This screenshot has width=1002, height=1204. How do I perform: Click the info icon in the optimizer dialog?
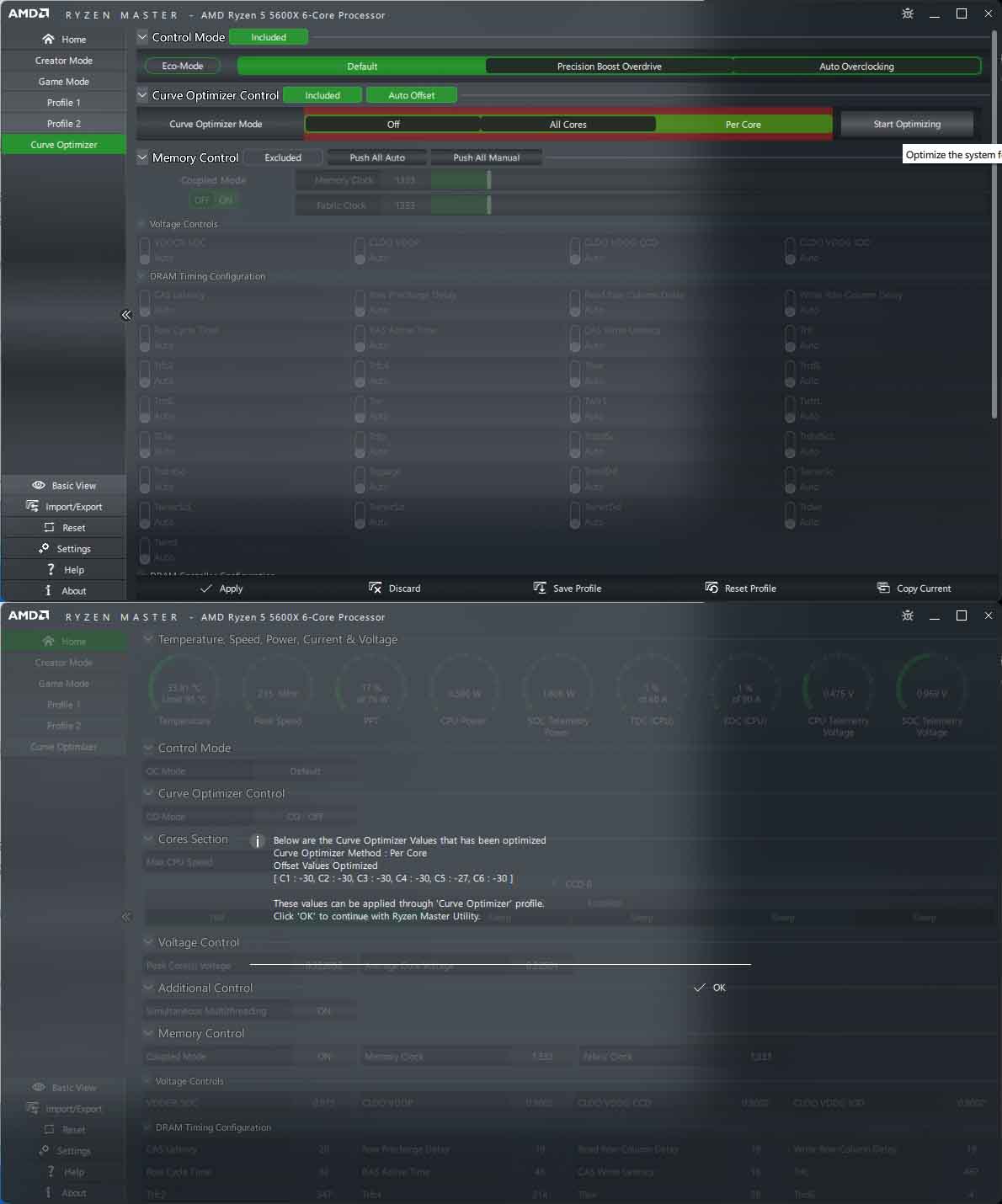pos(258,841)
